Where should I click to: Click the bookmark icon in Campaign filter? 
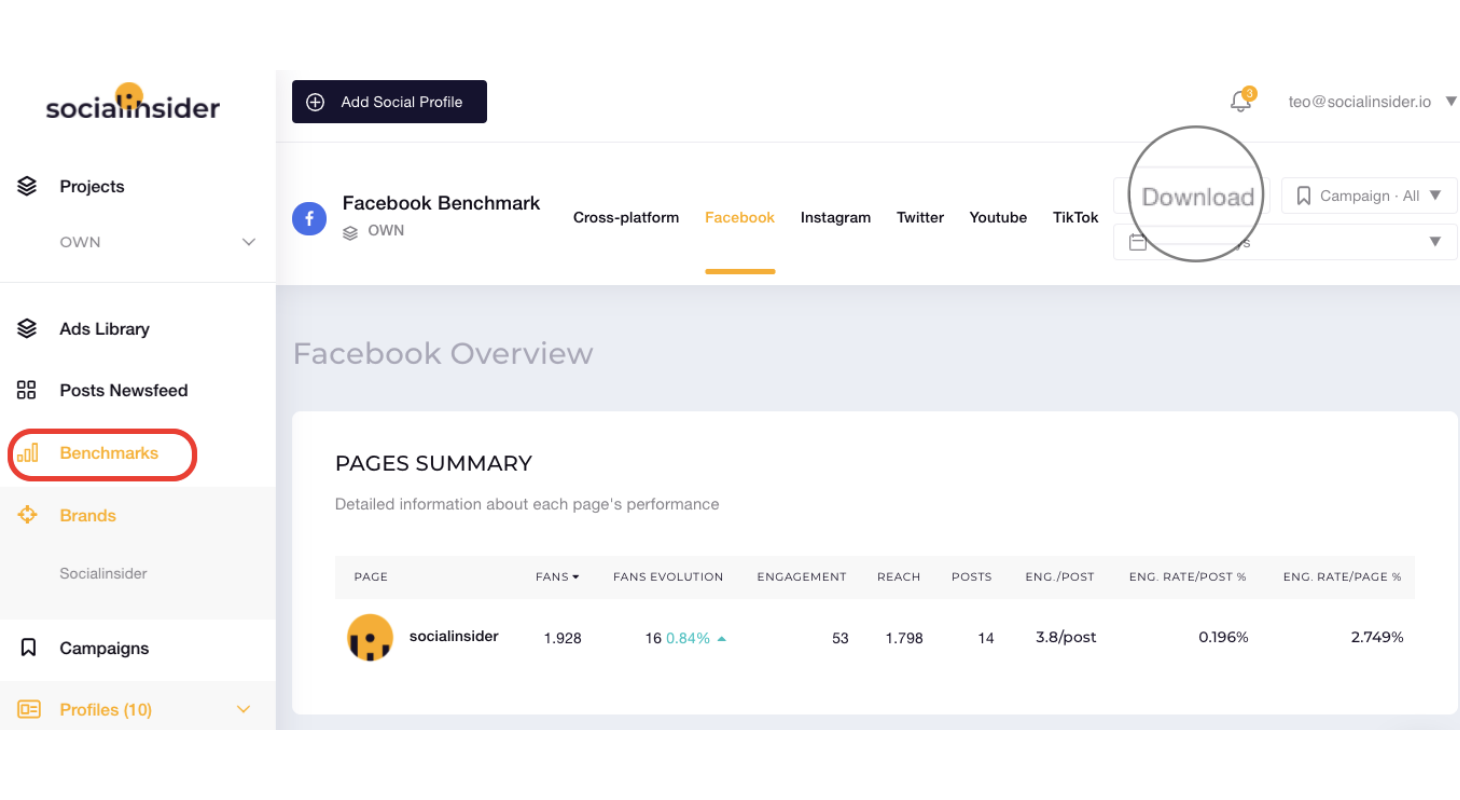[1303, 196]
